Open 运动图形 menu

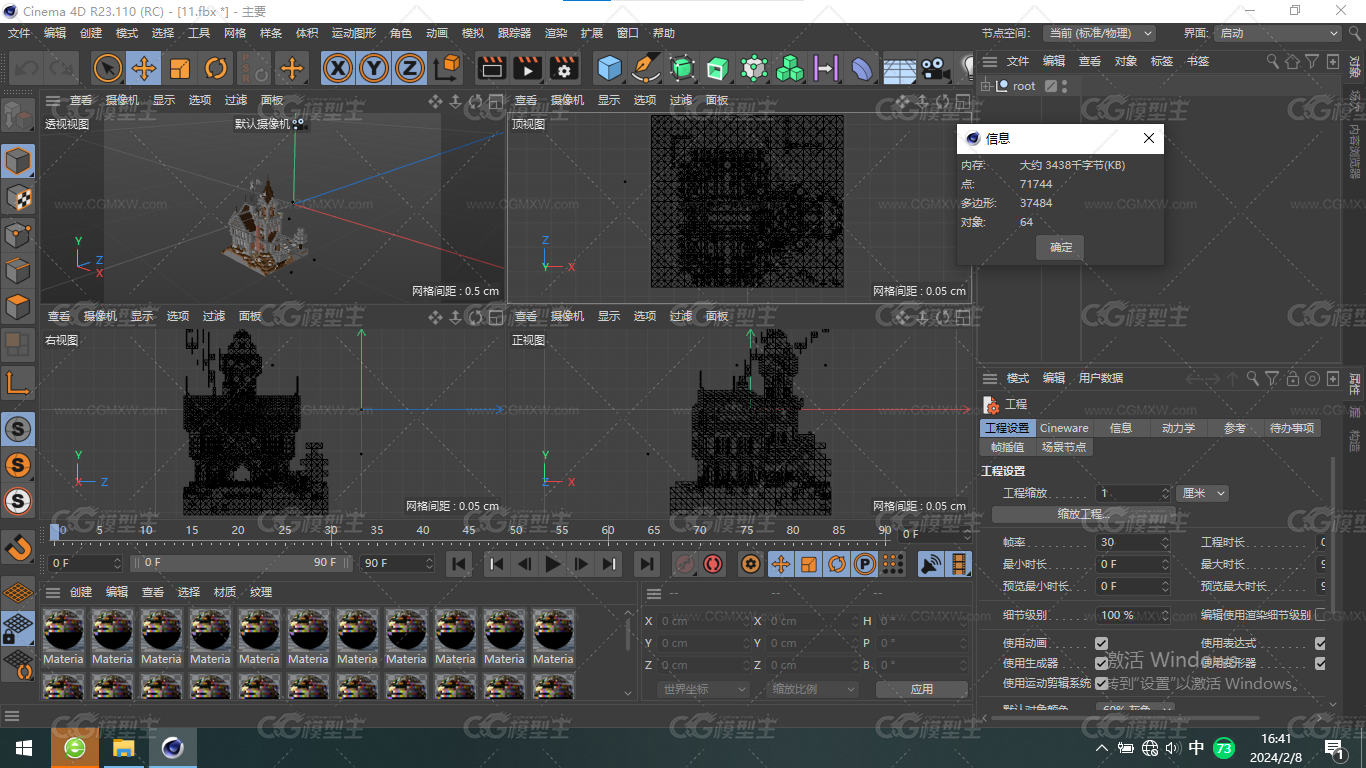(x=354, y=33)
